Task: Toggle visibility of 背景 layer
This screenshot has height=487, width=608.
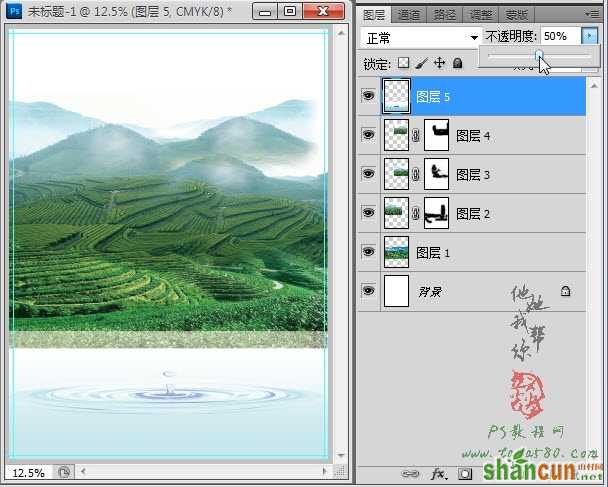Action: pos(368,290)
